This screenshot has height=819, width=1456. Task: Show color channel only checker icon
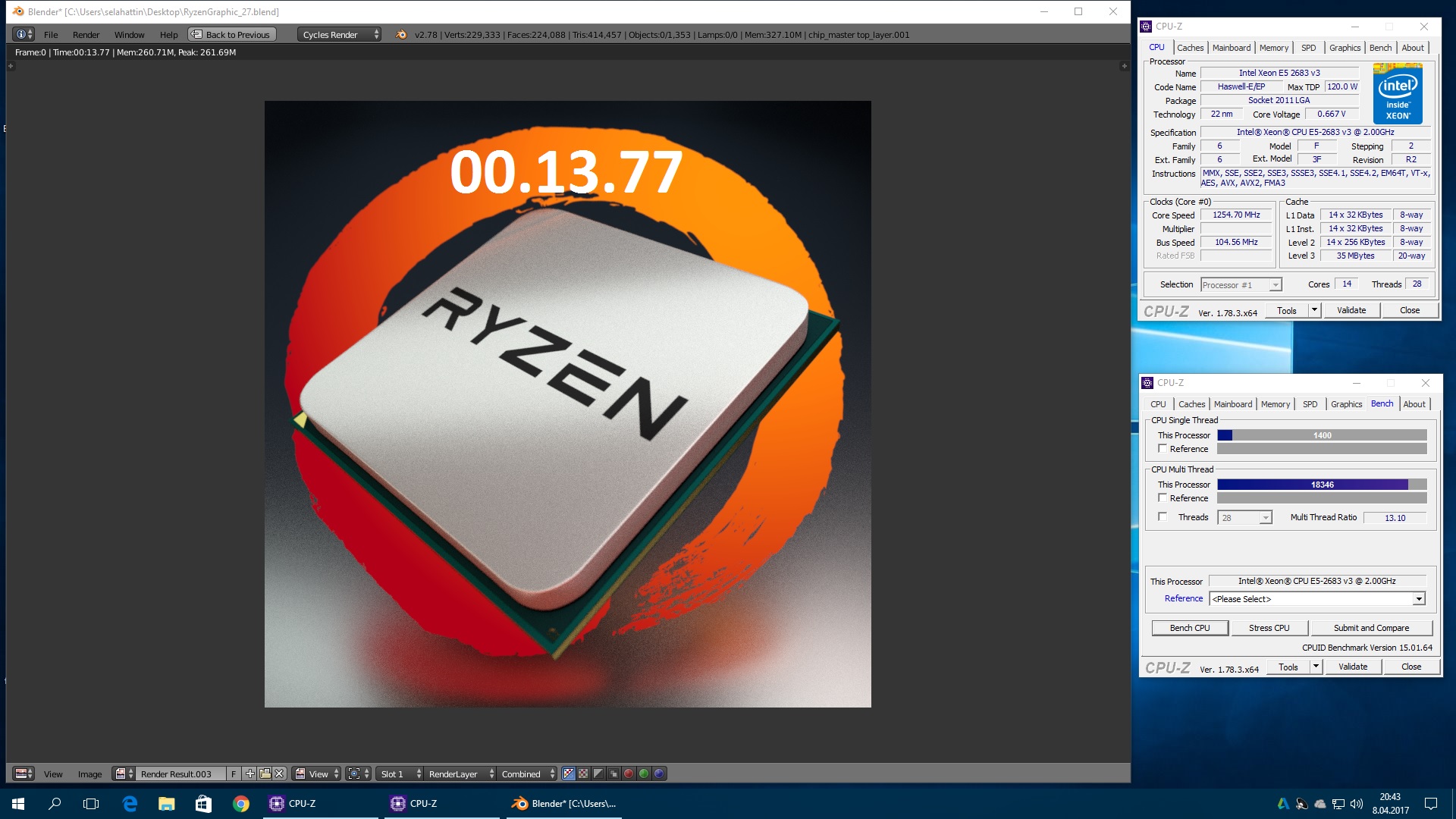point(583,773)
